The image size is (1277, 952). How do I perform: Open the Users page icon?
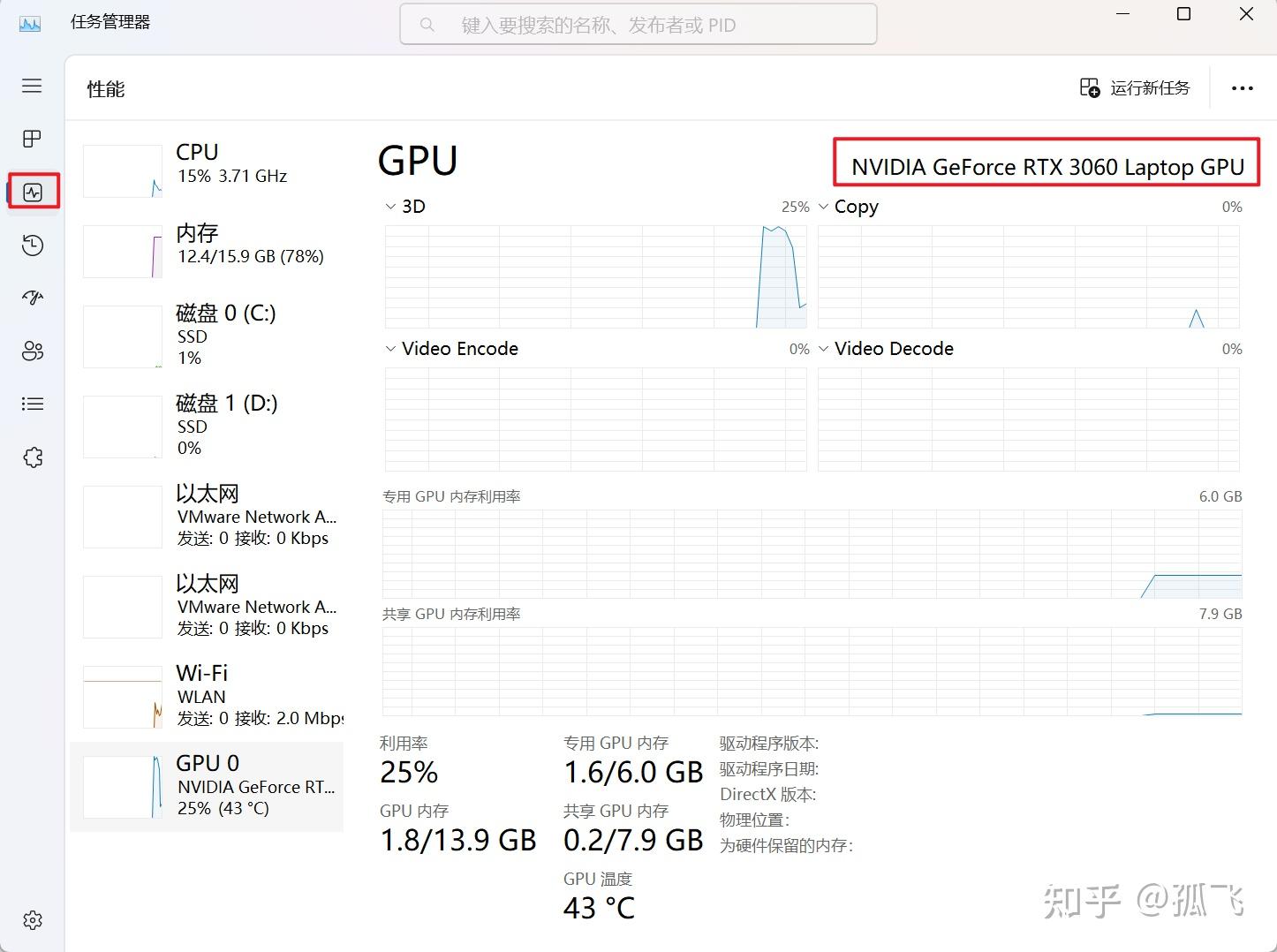(x=33, y=351)
